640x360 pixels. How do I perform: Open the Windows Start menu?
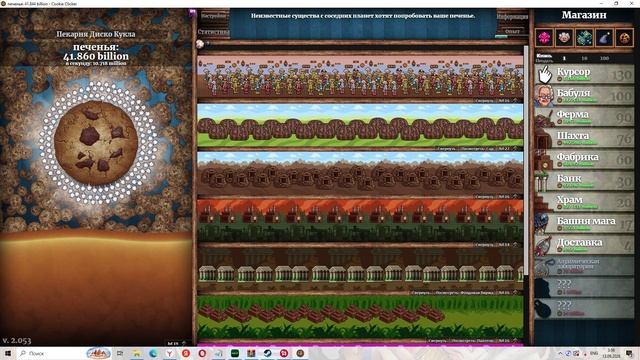pyautogui.click(x=7, y=353)
